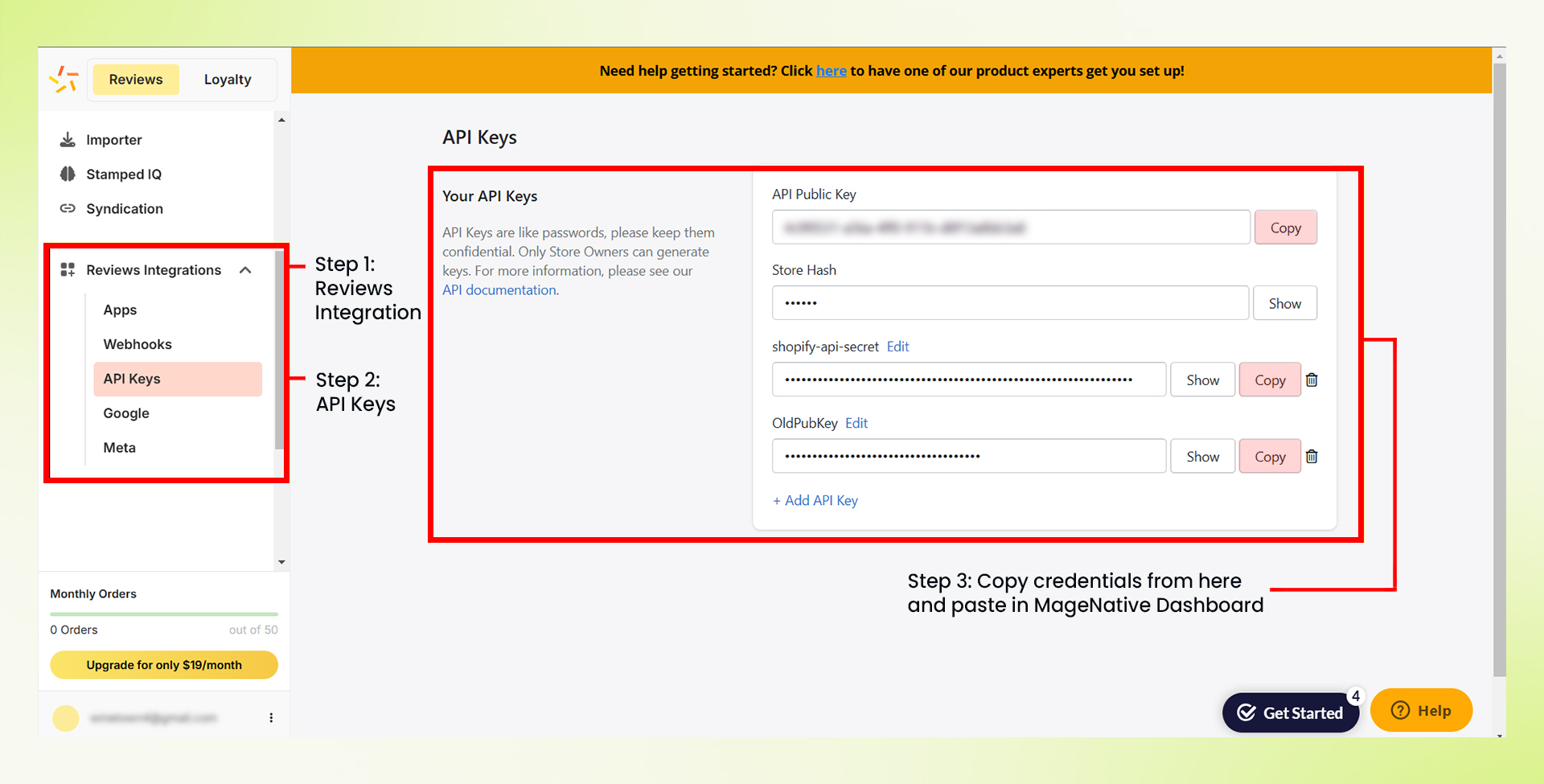Delete the OldPubKey using its trash icon

[1312, 456]
